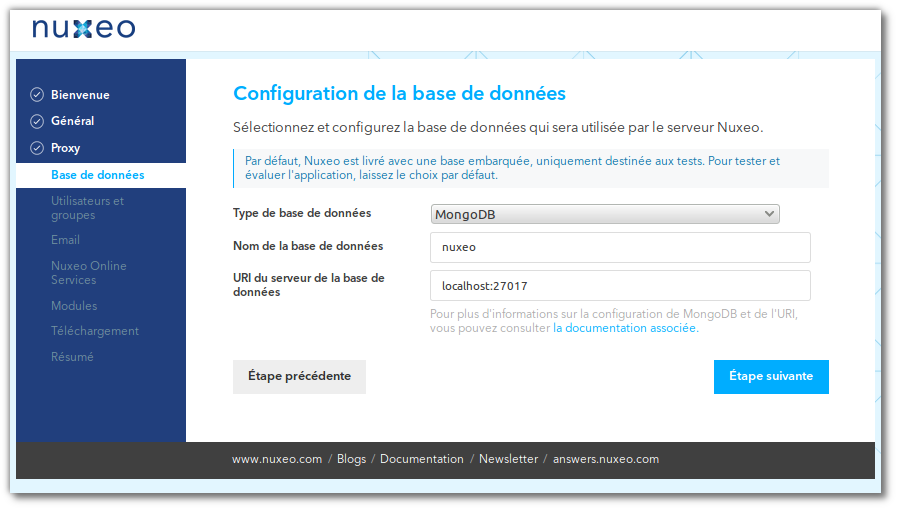897x509 pixels.
Task: Open the la documentation associée link
Action: pos(625,328)
